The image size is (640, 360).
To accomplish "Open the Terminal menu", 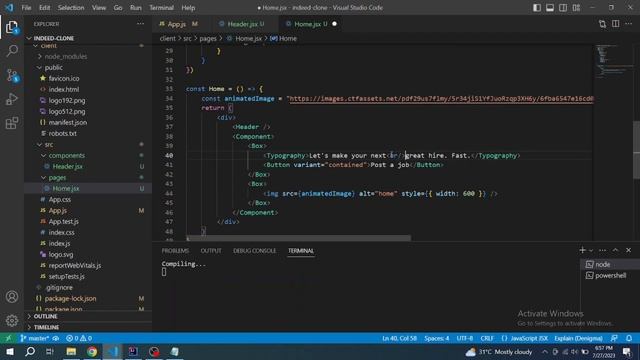I will point(161,8).
